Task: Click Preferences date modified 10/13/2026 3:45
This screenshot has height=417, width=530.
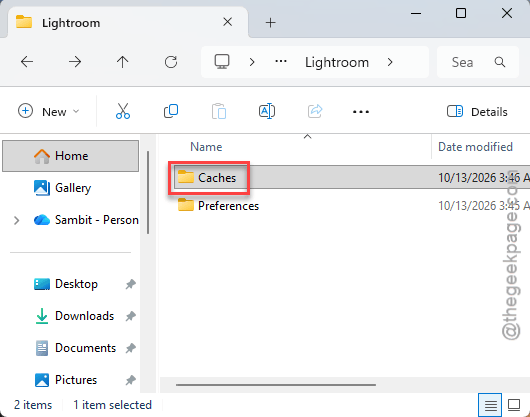Action: coord(484,206)
